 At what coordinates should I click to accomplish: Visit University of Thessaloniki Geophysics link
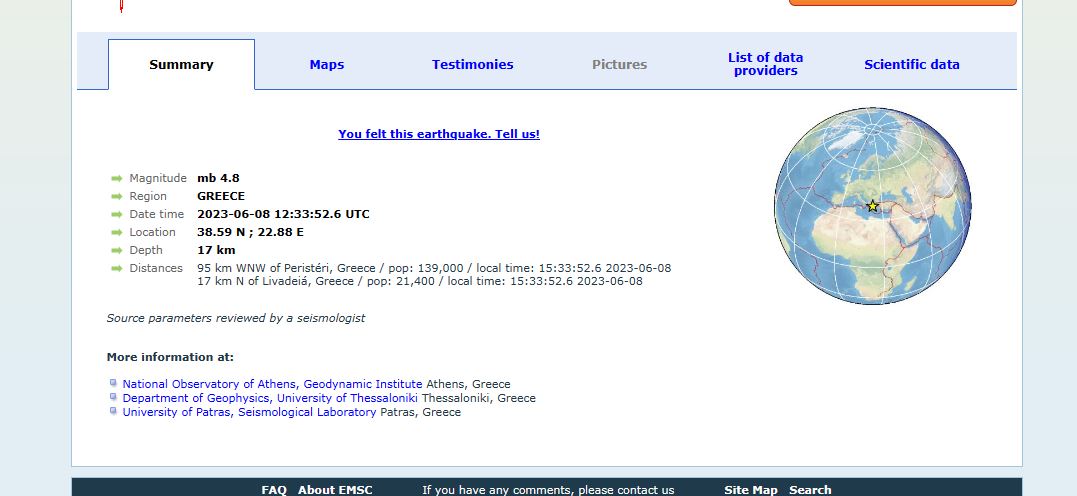click(270, 398)
